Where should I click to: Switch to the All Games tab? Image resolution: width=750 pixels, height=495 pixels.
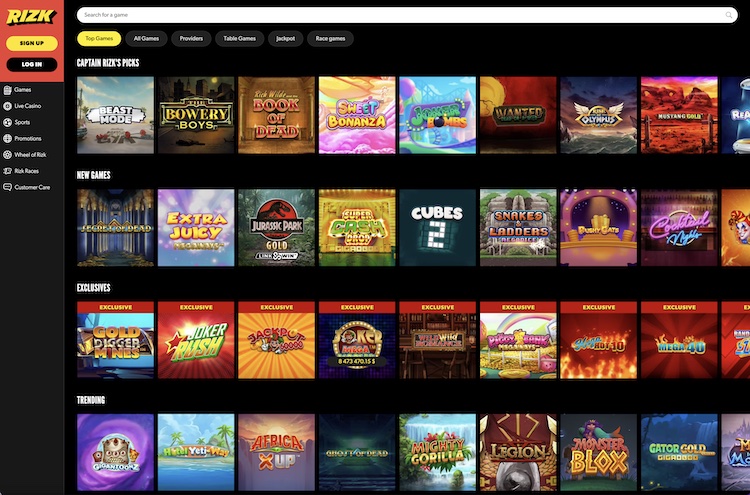[146, 39]
